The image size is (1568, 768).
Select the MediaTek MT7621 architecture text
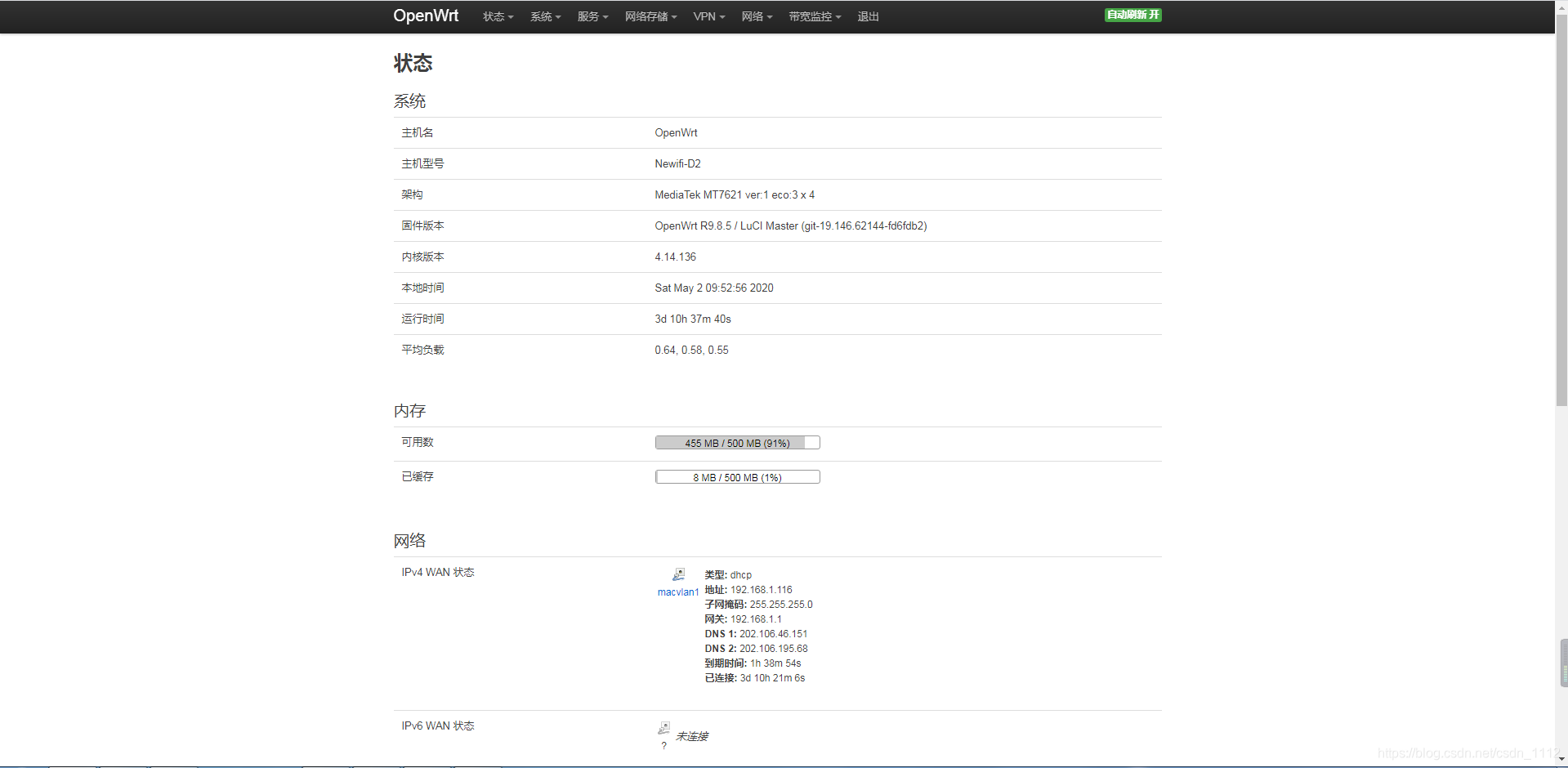point(735,194)
